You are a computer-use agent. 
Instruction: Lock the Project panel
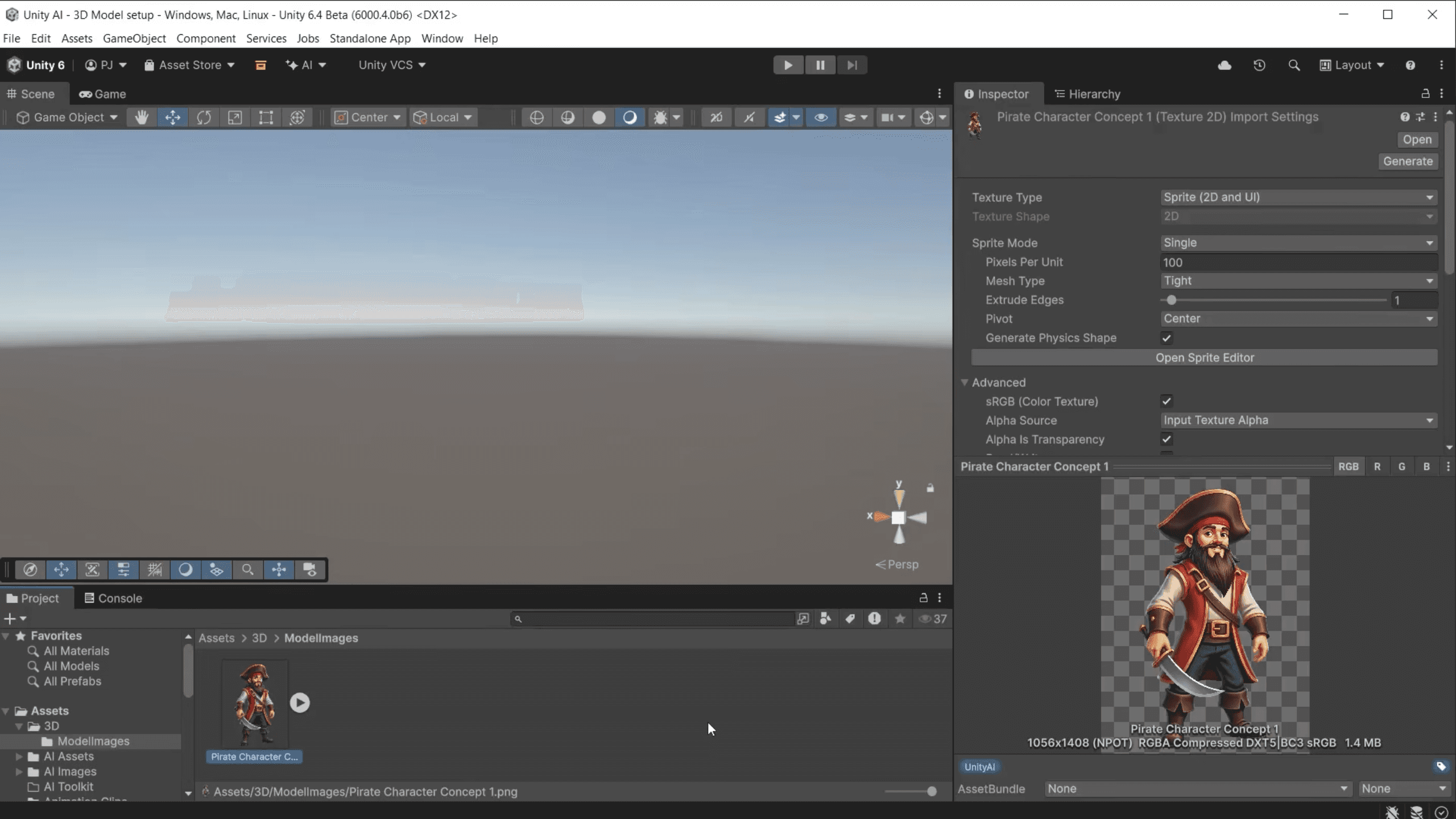pyautogui.click(x=923, y=598)
